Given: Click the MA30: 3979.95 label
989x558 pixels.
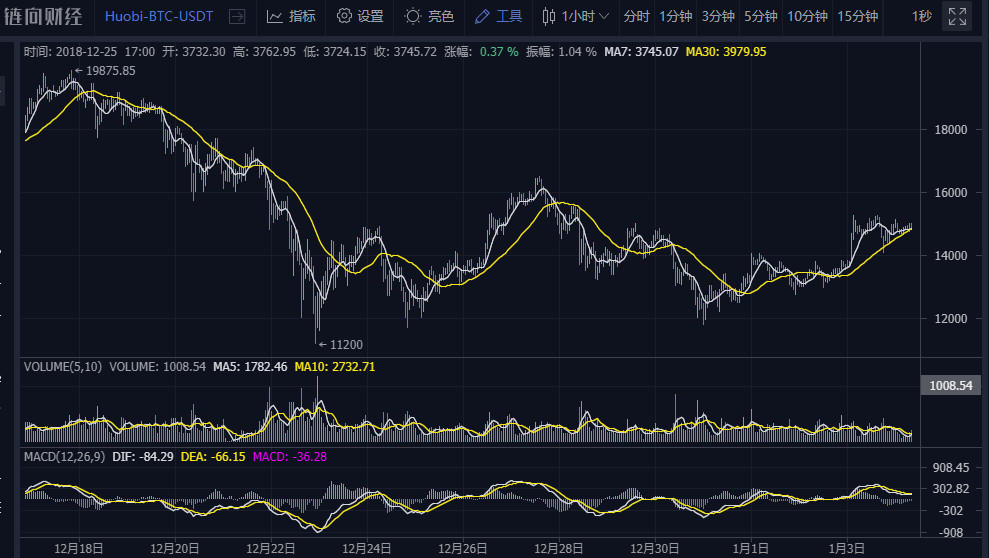Looking at the screenshot, I should click(x=726, y=52).
